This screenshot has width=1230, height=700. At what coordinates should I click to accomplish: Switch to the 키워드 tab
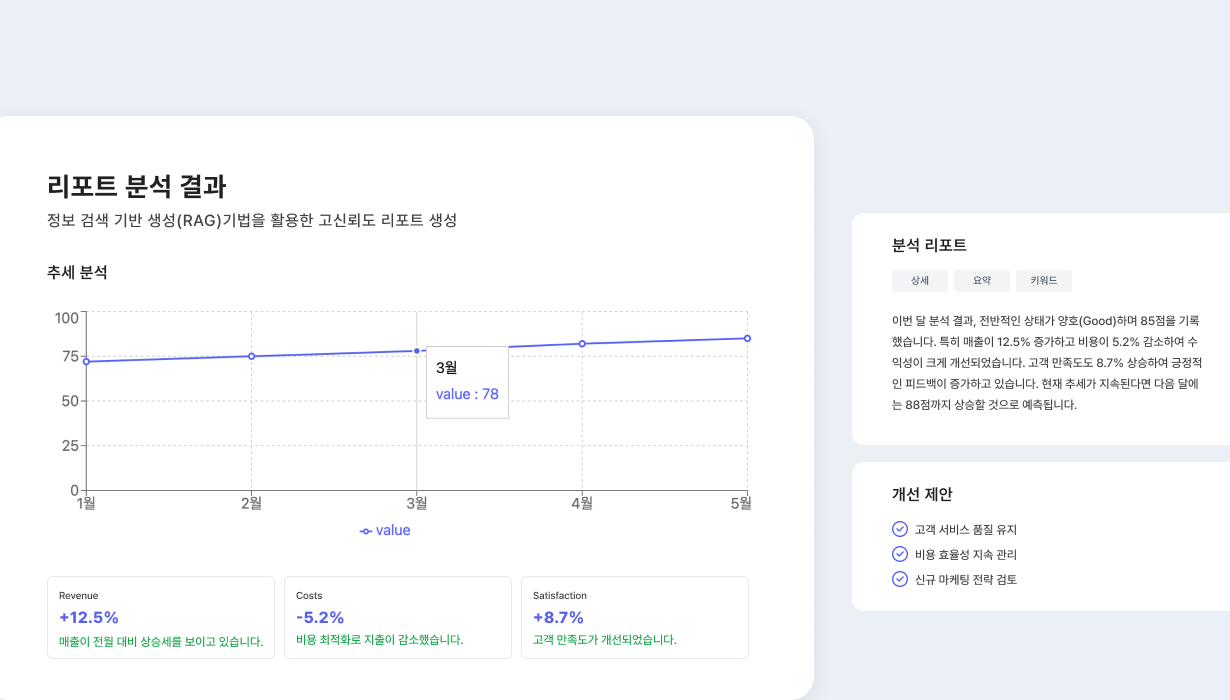(x=1043, y=281)
